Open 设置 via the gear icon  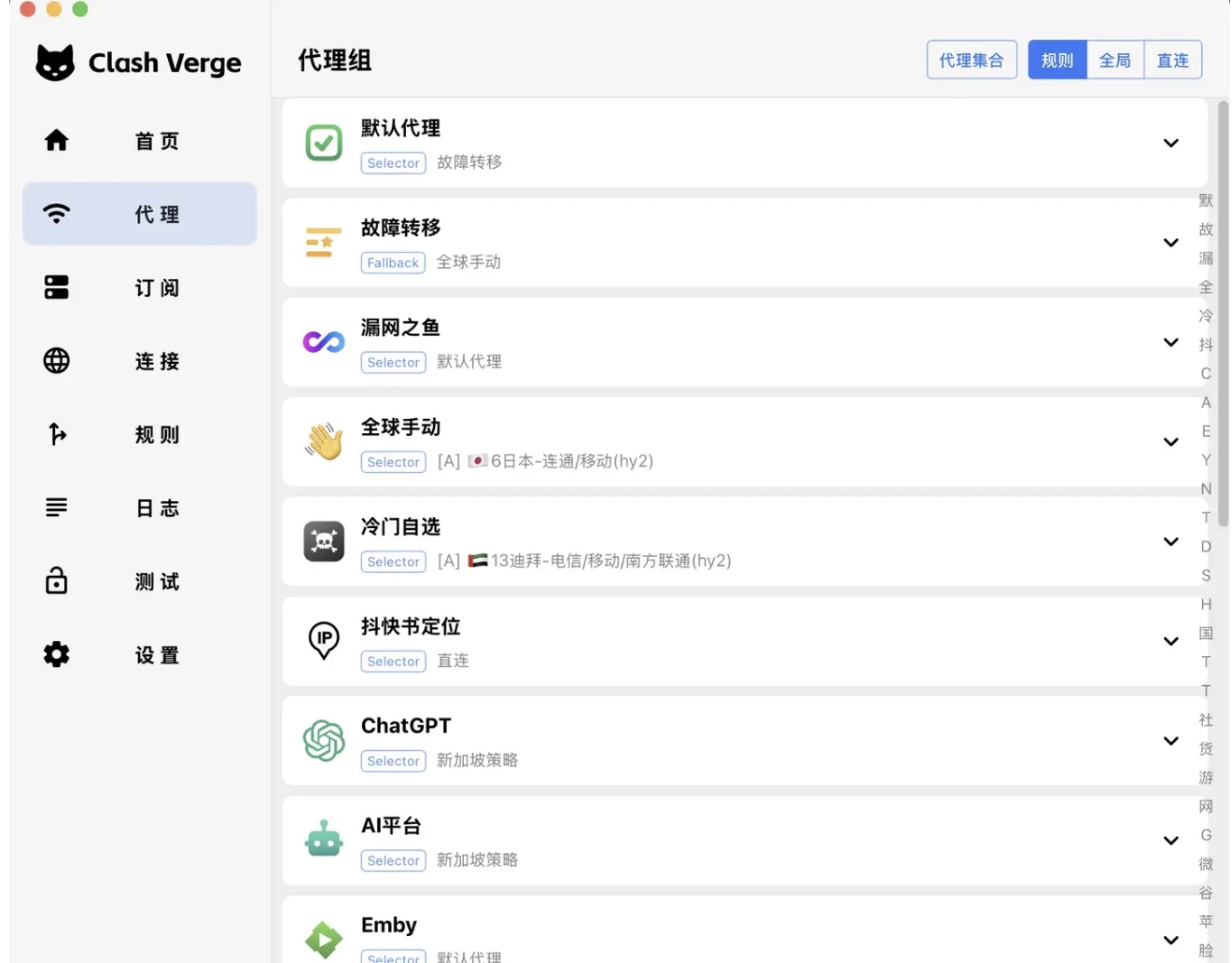click(57, 654)
